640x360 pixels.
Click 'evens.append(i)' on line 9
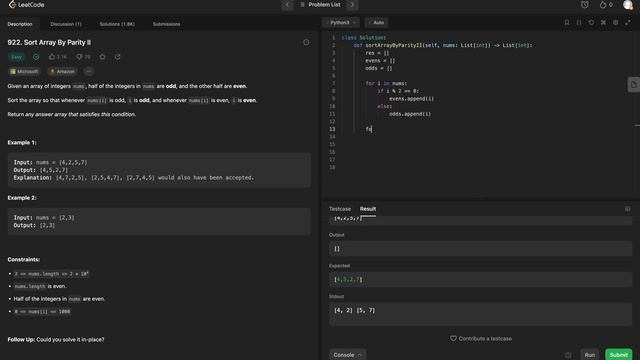point(411,99)
